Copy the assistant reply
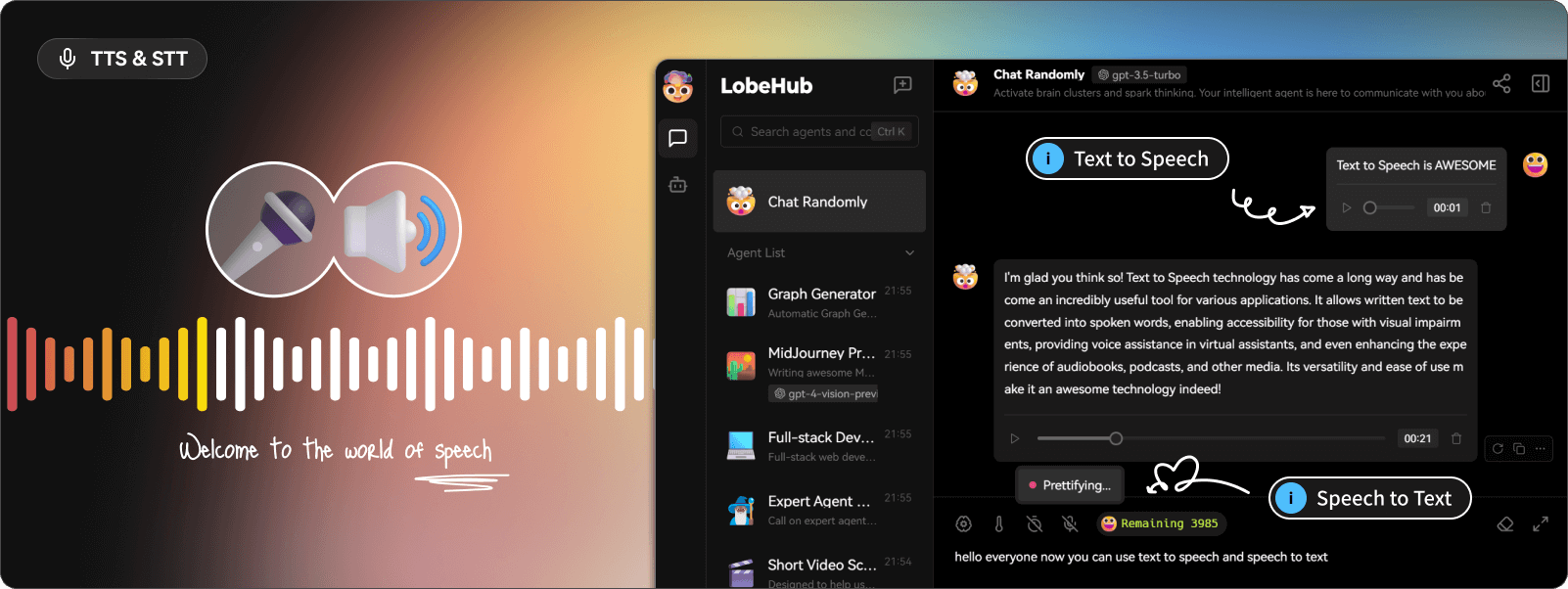Screen dimensions: 1568x589 click(1519, 448)
